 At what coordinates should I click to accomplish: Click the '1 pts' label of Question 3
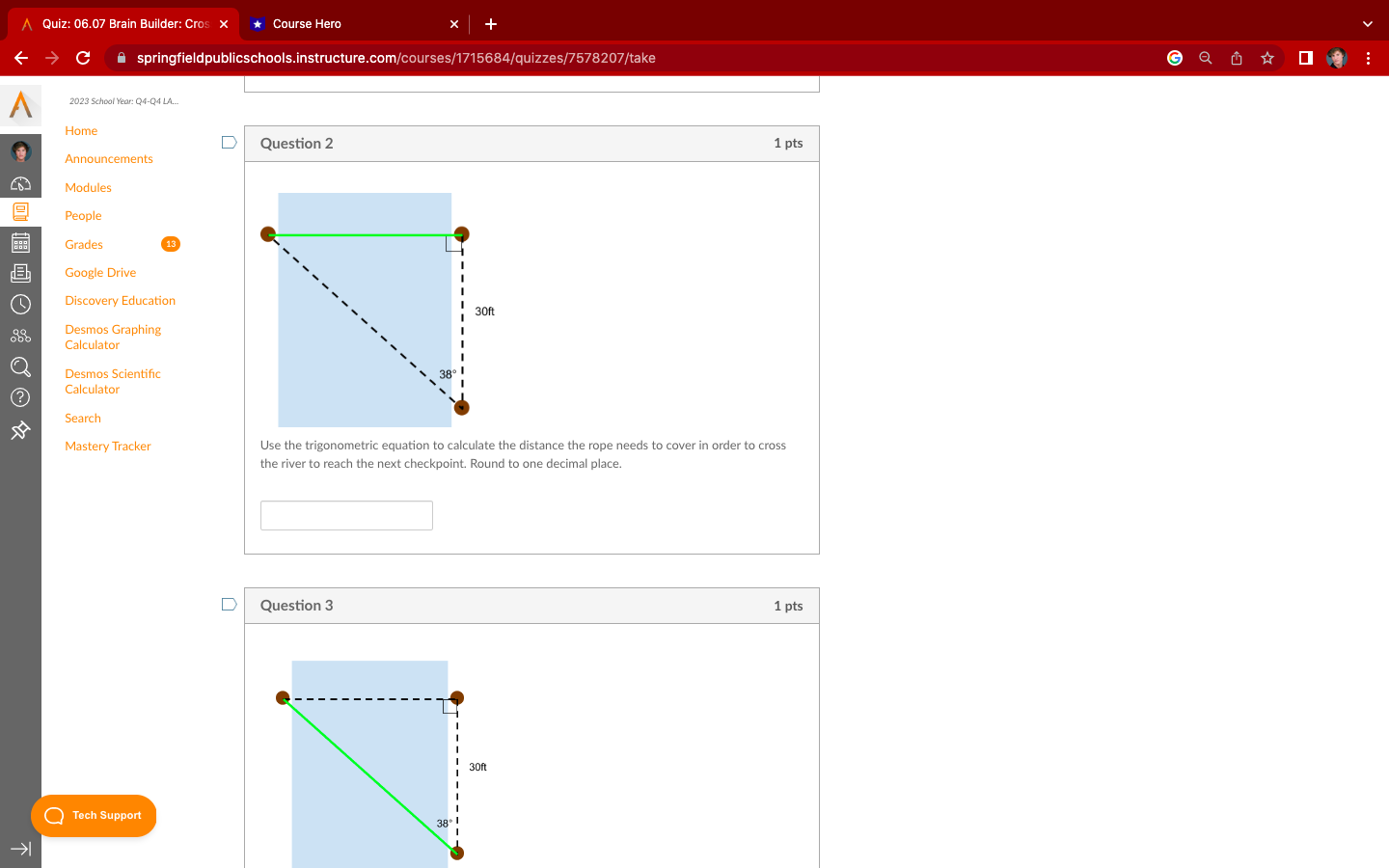(788, 606)
